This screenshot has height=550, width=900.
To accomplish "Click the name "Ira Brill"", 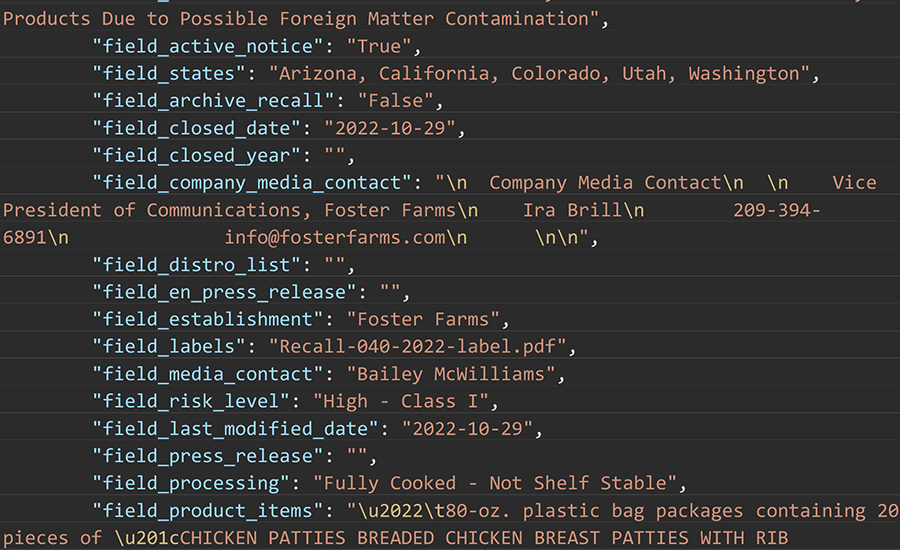I will [572, 210].
